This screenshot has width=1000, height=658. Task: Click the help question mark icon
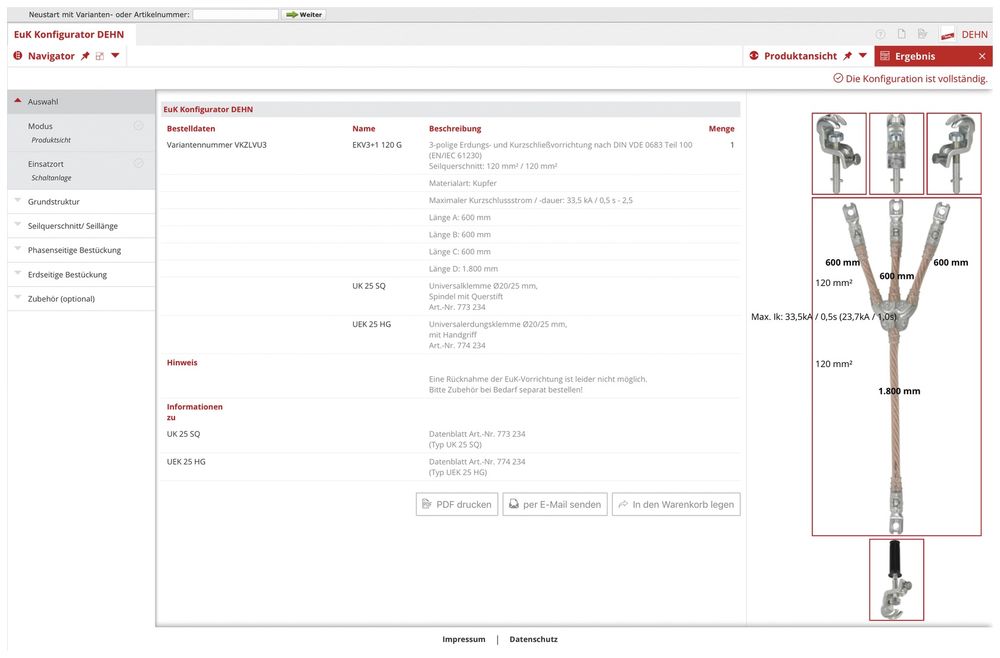pos(881,34)
